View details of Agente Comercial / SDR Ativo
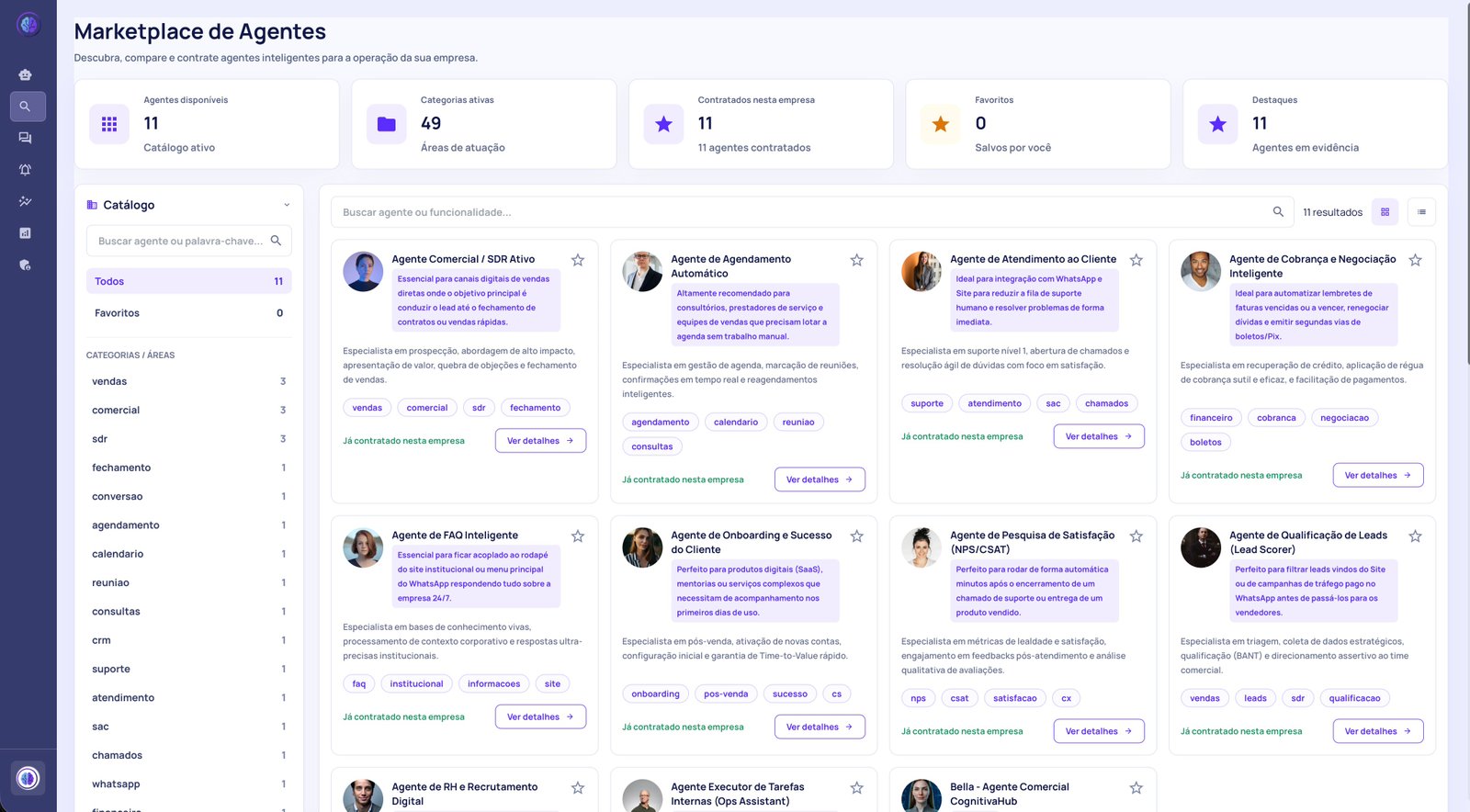 540,441
